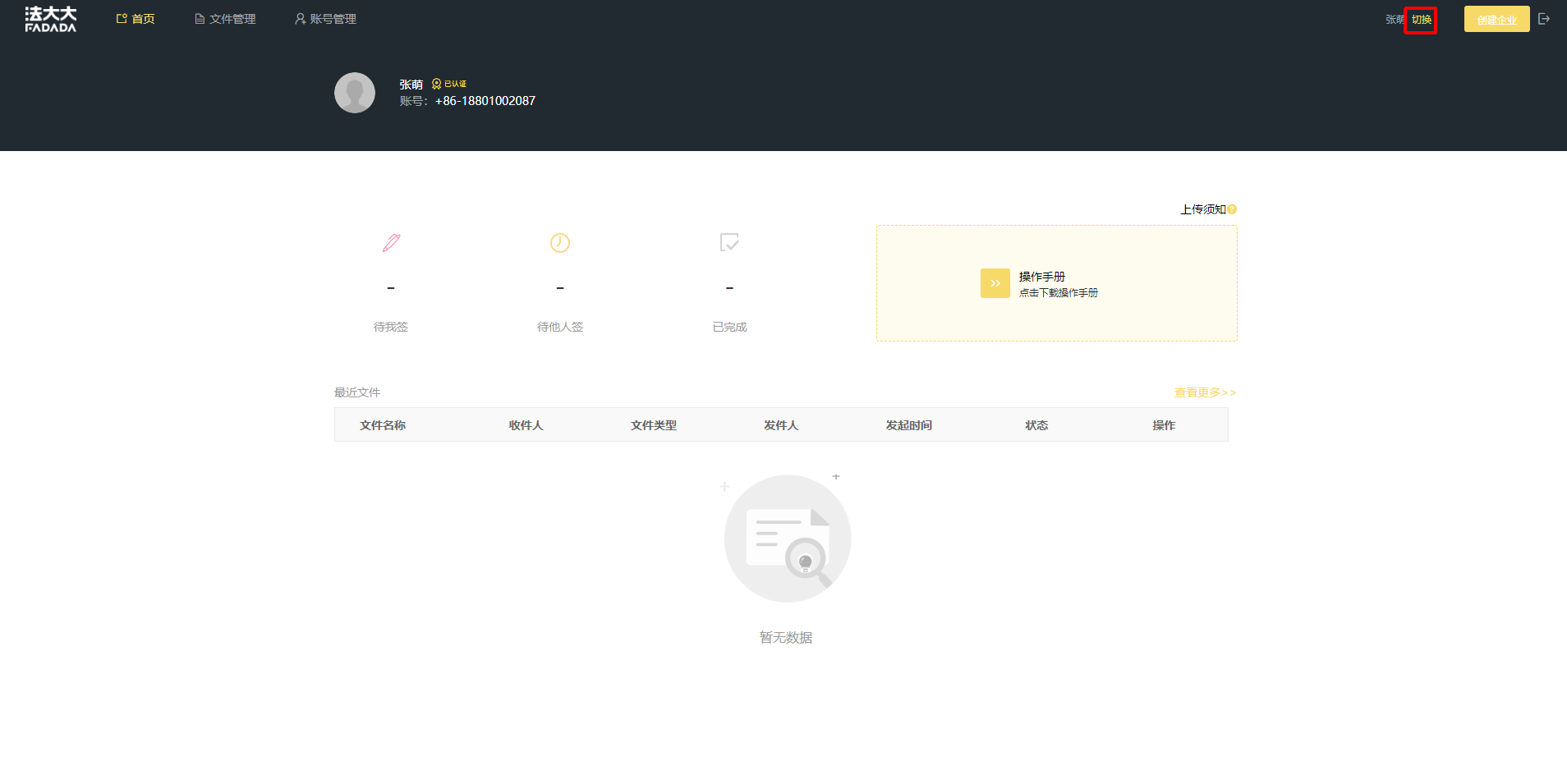The image size is (1567, 784).
Task: Click the 最近文件 section heading
Action: point(357,392)
